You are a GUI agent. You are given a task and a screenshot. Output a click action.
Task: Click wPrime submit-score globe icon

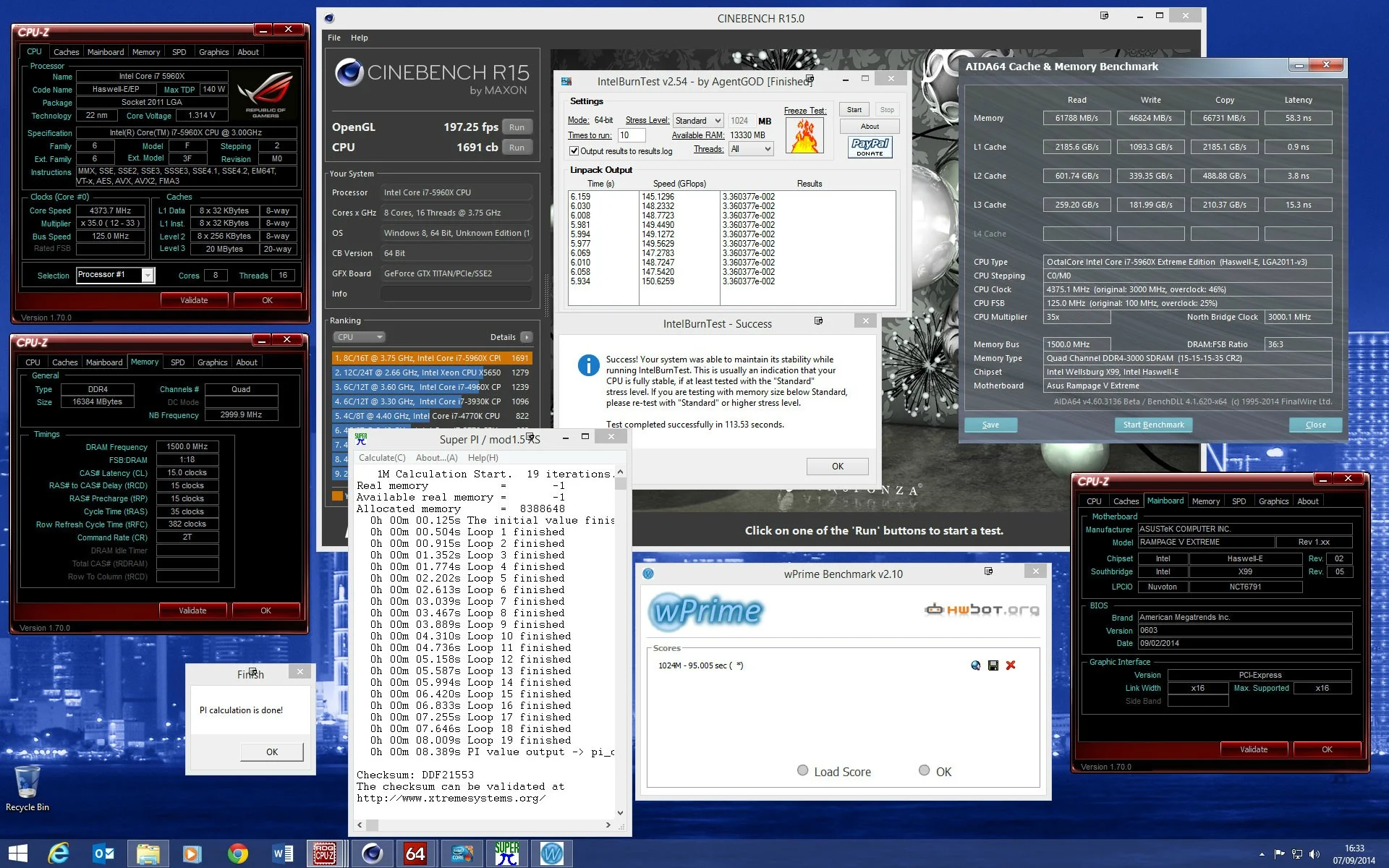[976, 665]
